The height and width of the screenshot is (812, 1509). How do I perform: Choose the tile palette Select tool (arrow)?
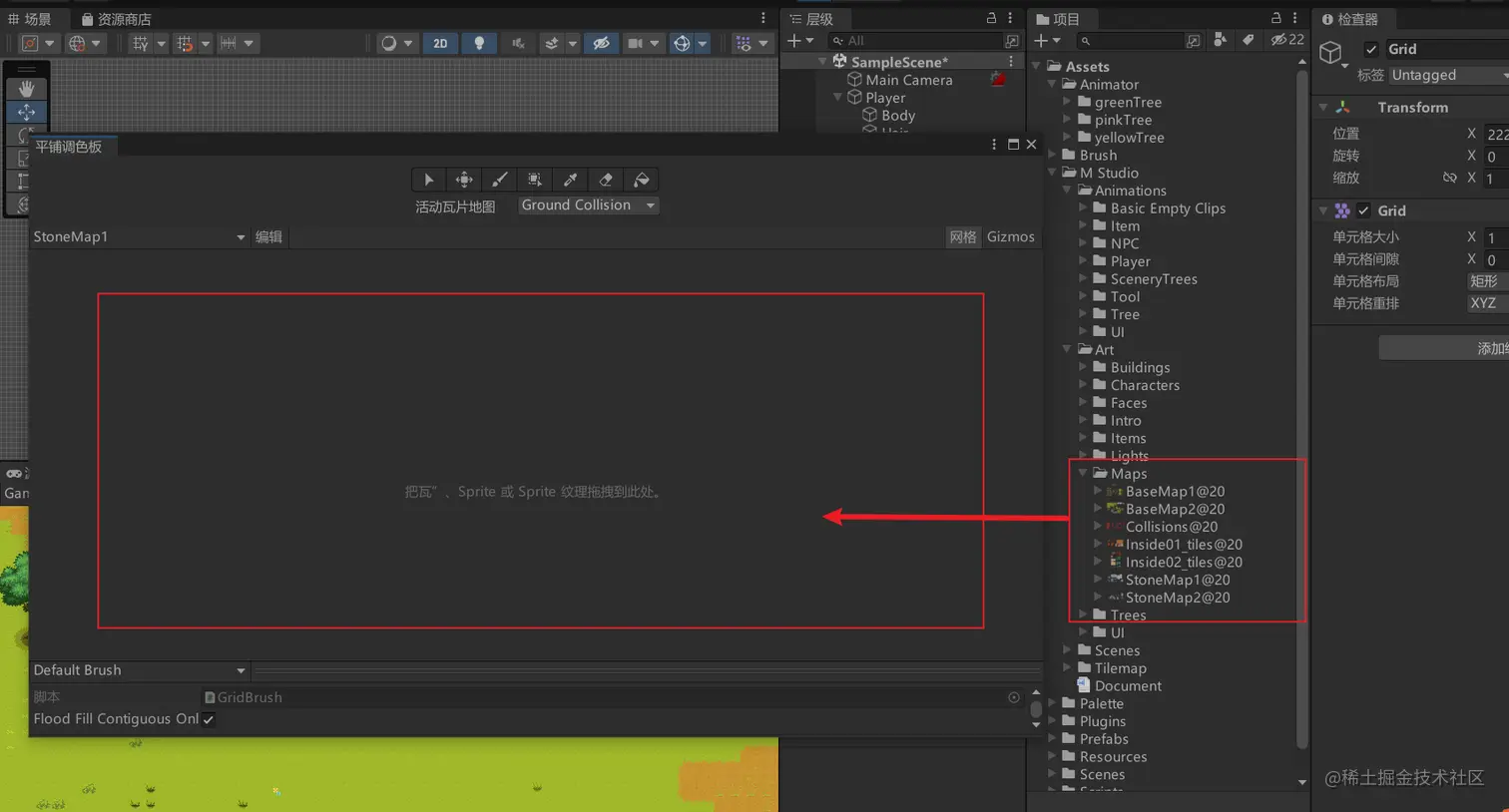(x=429, y=180)
